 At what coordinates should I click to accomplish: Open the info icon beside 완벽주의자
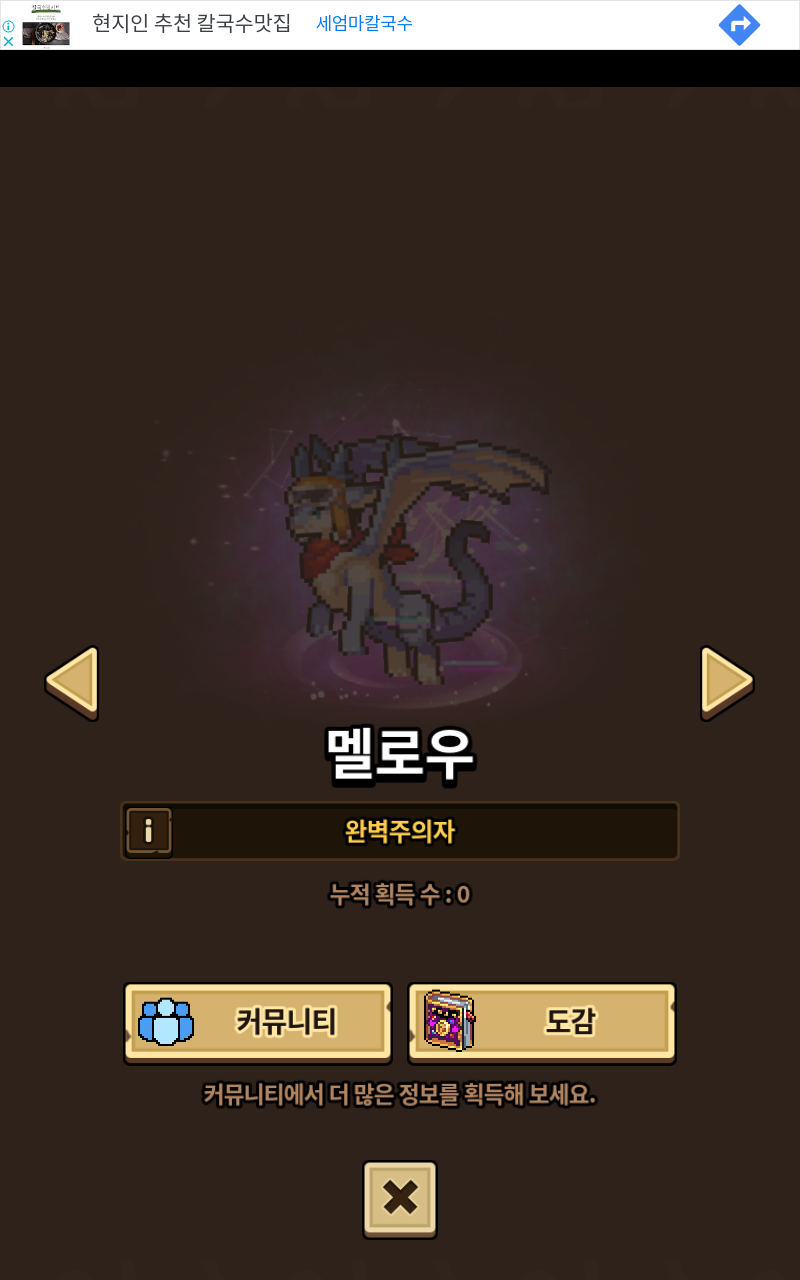click(149, 830)
